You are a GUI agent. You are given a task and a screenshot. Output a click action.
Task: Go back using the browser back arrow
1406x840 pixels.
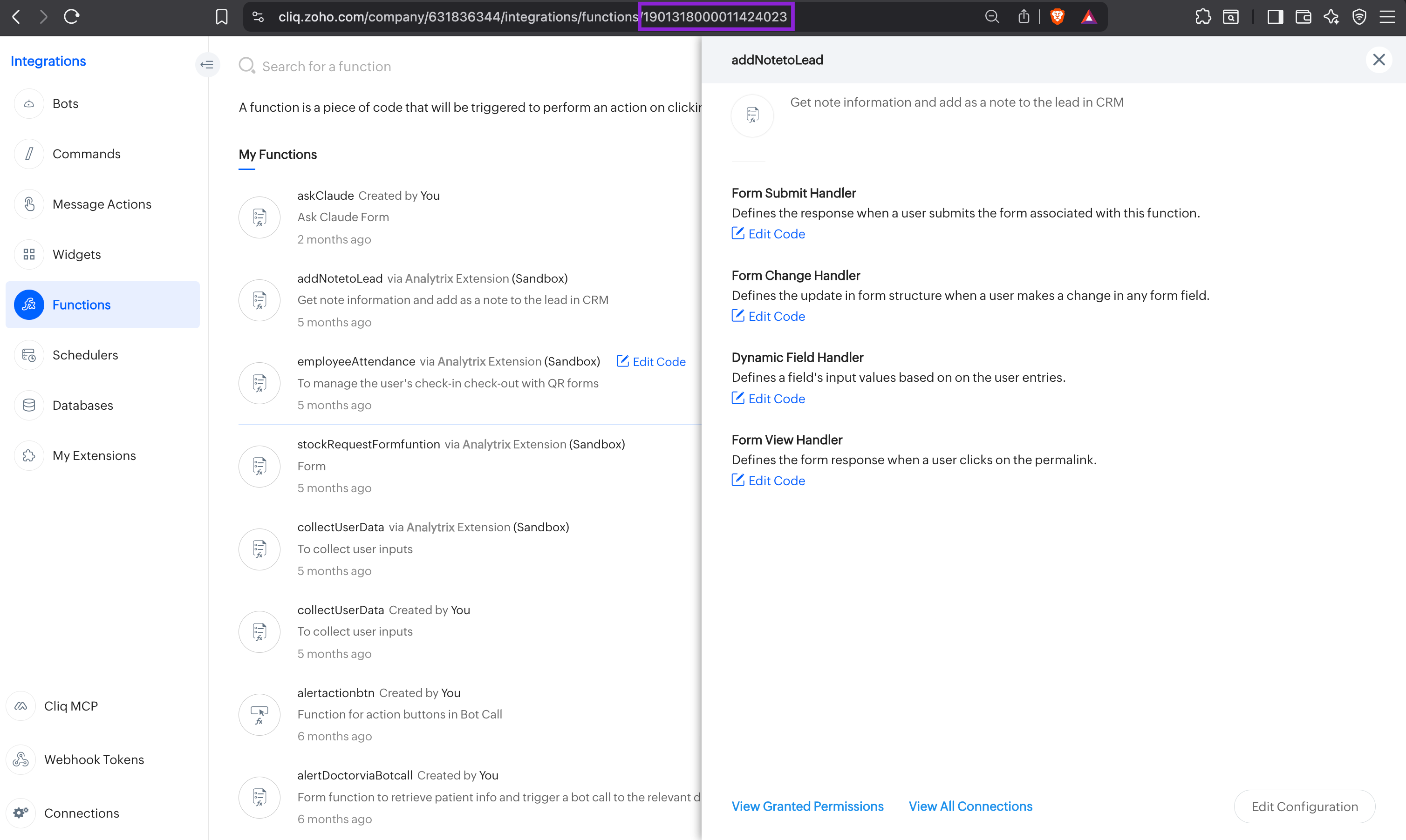tap(16, 17)
